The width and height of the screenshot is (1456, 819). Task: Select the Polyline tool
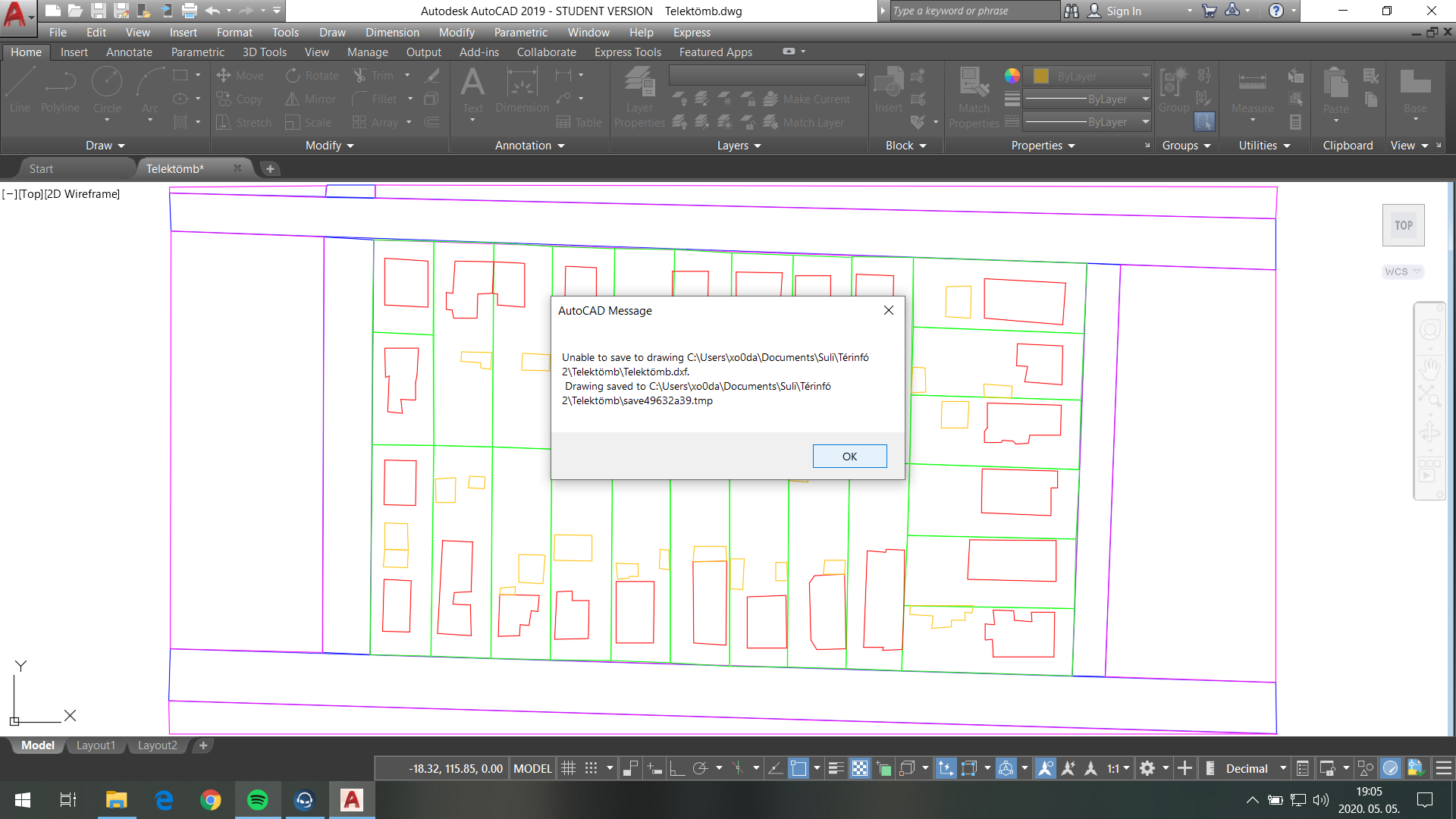tap(60, 90)
